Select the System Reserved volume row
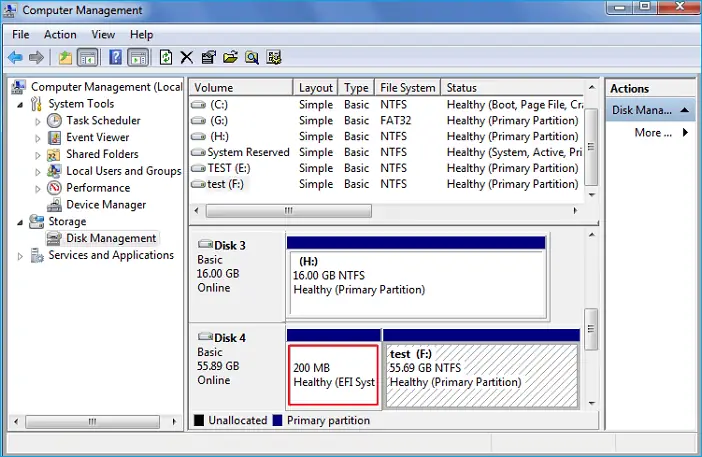 click(x=387, y=152)
